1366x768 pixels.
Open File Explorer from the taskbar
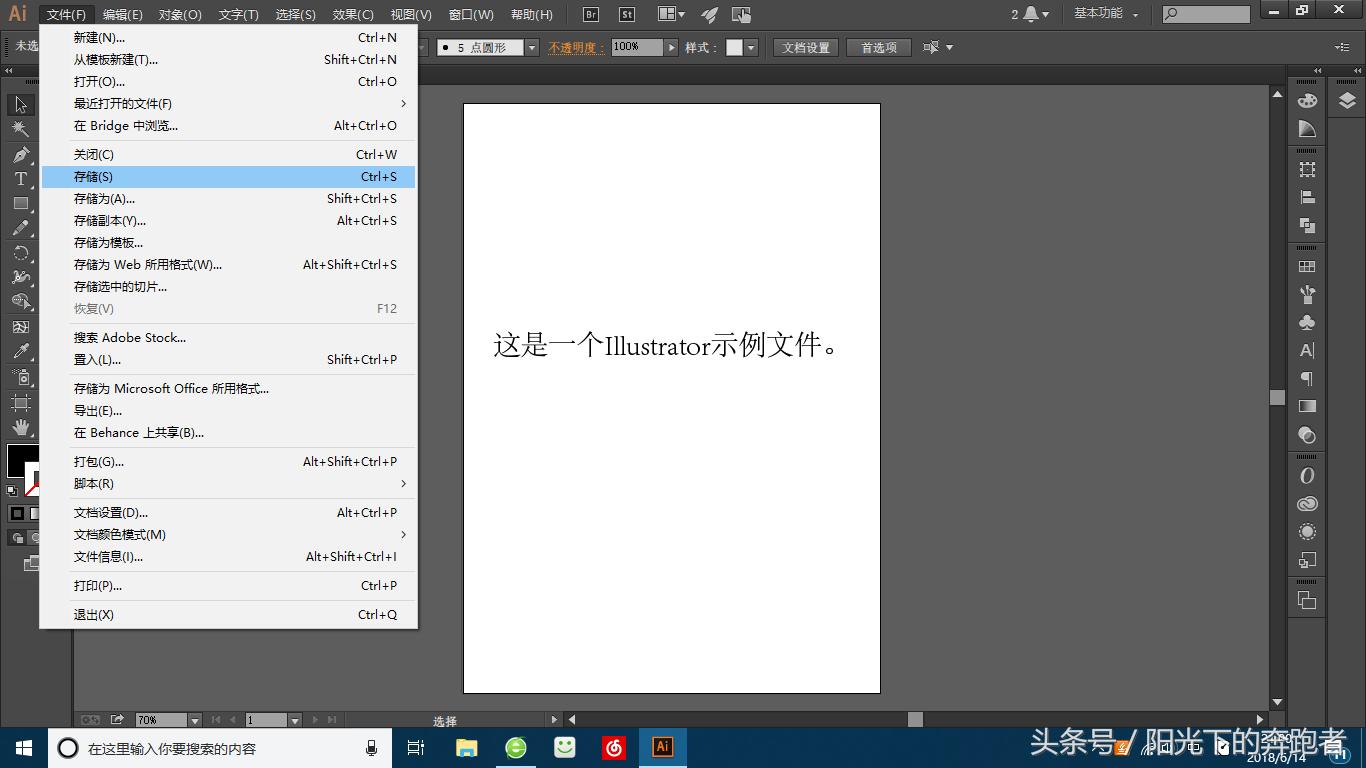466,747
